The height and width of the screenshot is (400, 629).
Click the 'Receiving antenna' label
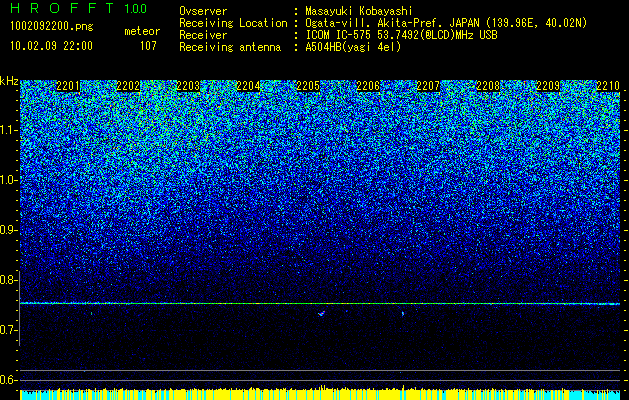coord(230,47)
